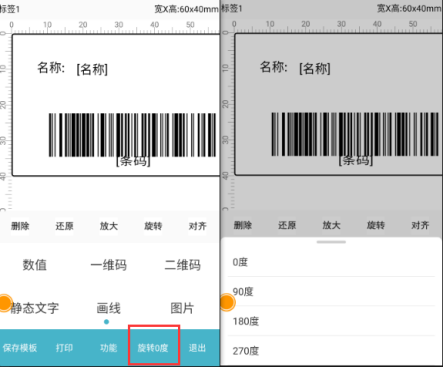Select the [名称] field on left label
444x367 pixels.
tap(92, 69)
